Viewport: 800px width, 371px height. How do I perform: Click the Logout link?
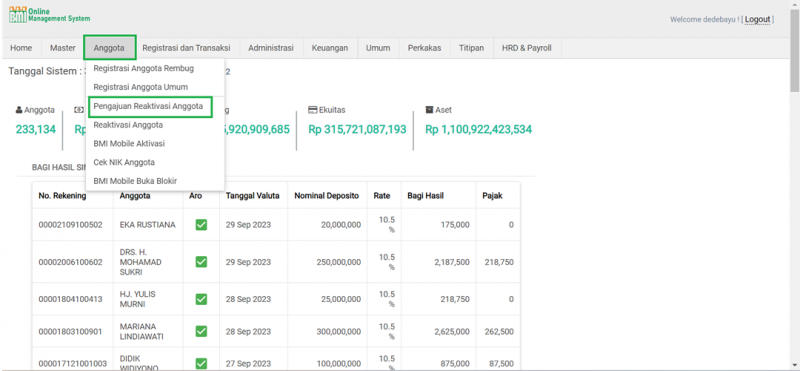point(757,19)
